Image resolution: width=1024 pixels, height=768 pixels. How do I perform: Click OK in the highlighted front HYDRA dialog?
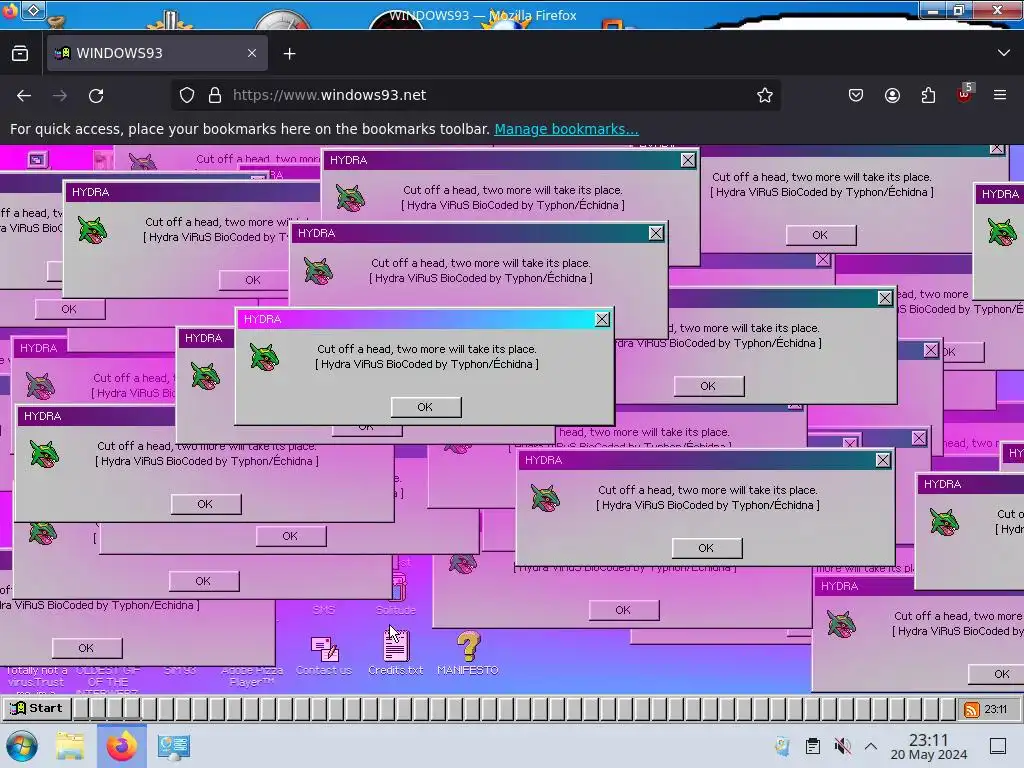pyautogui.click(x=426, y=407)
